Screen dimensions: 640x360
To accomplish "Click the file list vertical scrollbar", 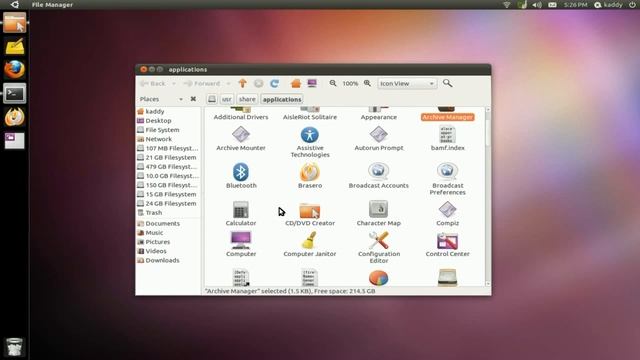I will coord(488,196).
